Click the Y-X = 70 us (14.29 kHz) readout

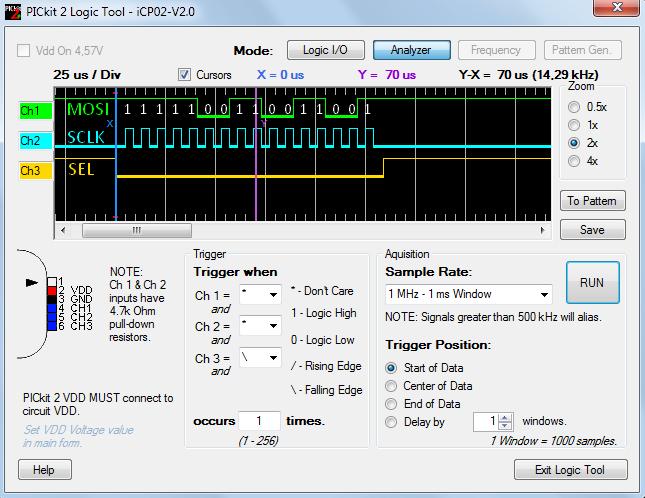coord(529,75)
